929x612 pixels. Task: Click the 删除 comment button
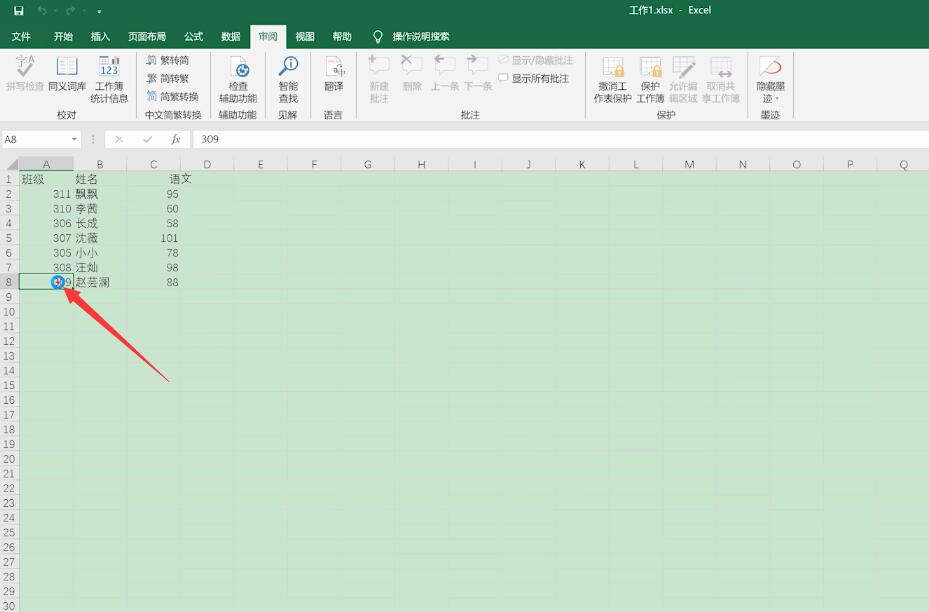pyautogui.click(x=412, y=73)
